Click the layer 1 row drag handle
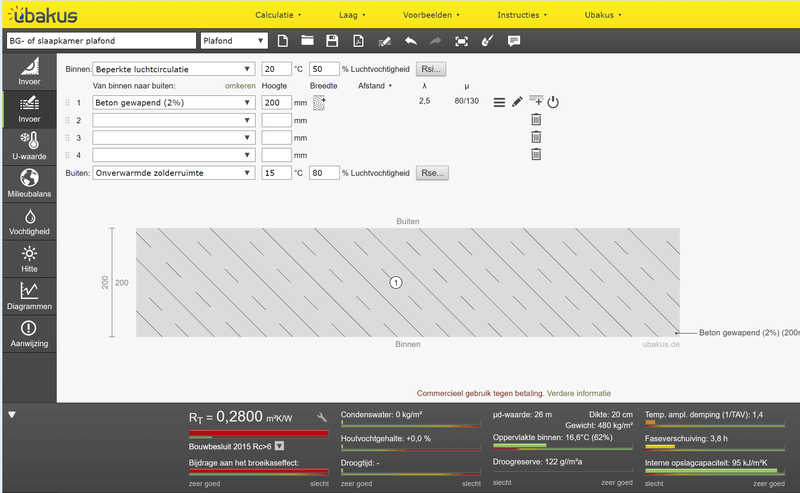800x493 pixels. click(67, 103)
